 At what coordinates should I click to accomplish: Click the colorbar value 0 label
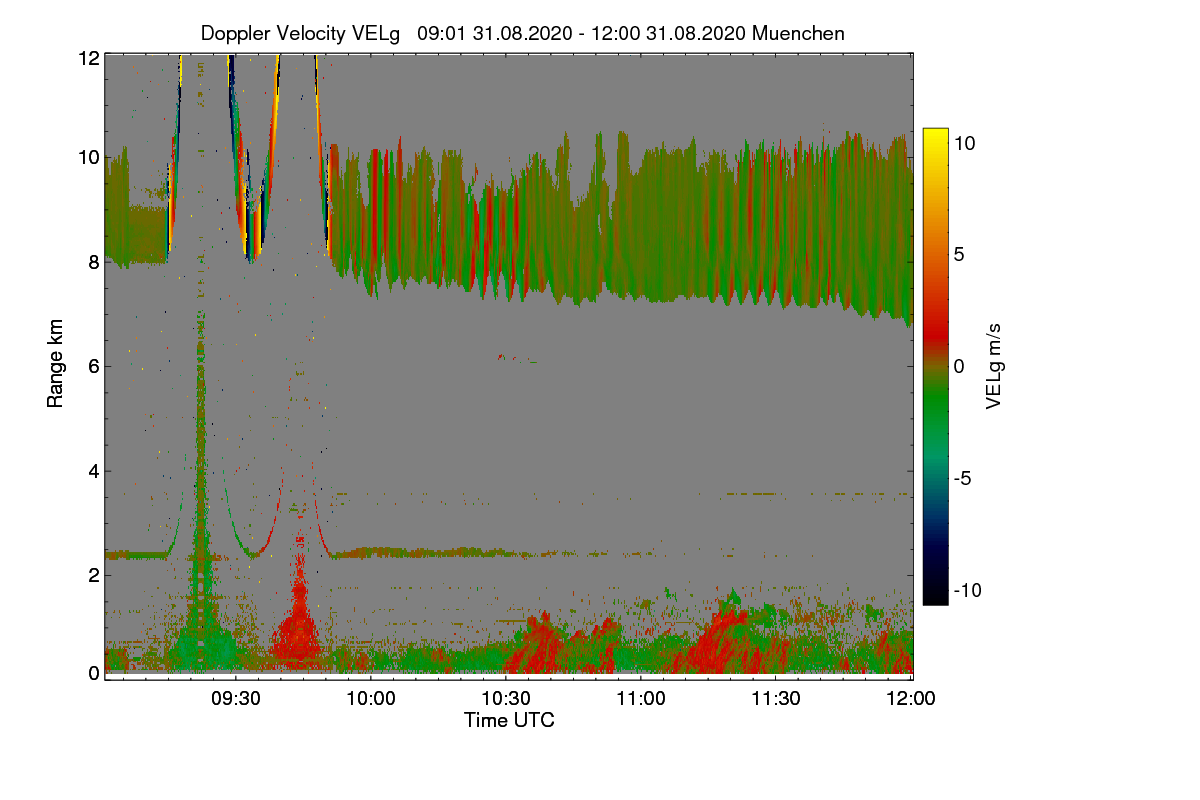pyautogui.click(x=959, y=367)
